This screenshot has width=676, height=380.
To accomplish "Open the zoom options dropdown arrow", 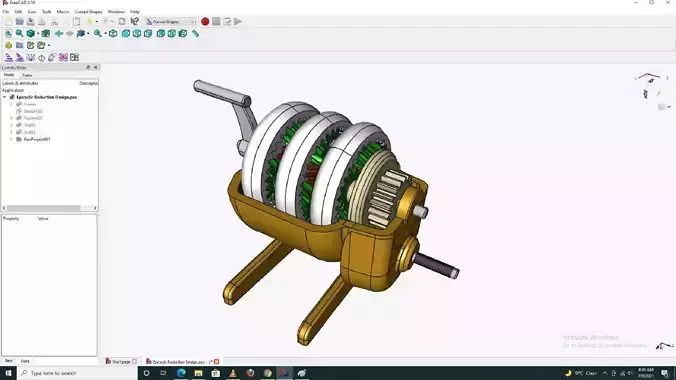I will 105,34.
